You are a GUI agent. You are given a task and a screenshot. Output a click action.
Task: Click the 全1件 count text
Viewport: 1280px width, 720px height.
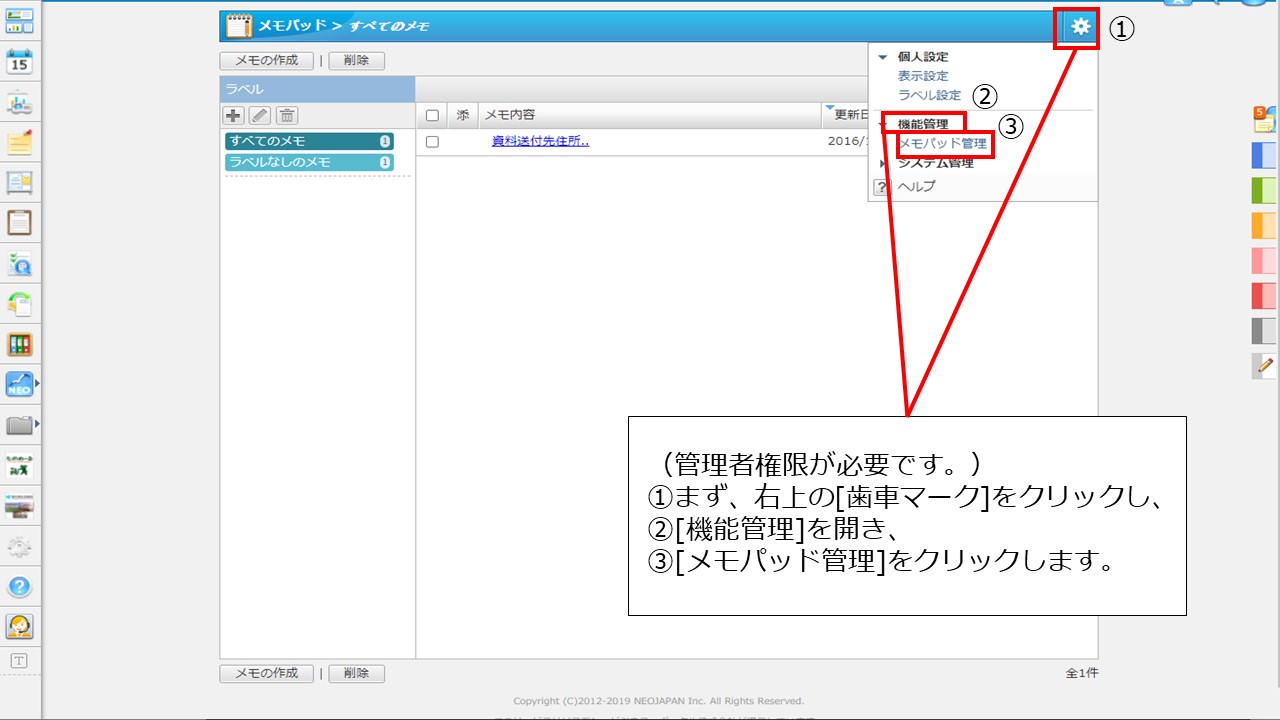coord(1082,673)
